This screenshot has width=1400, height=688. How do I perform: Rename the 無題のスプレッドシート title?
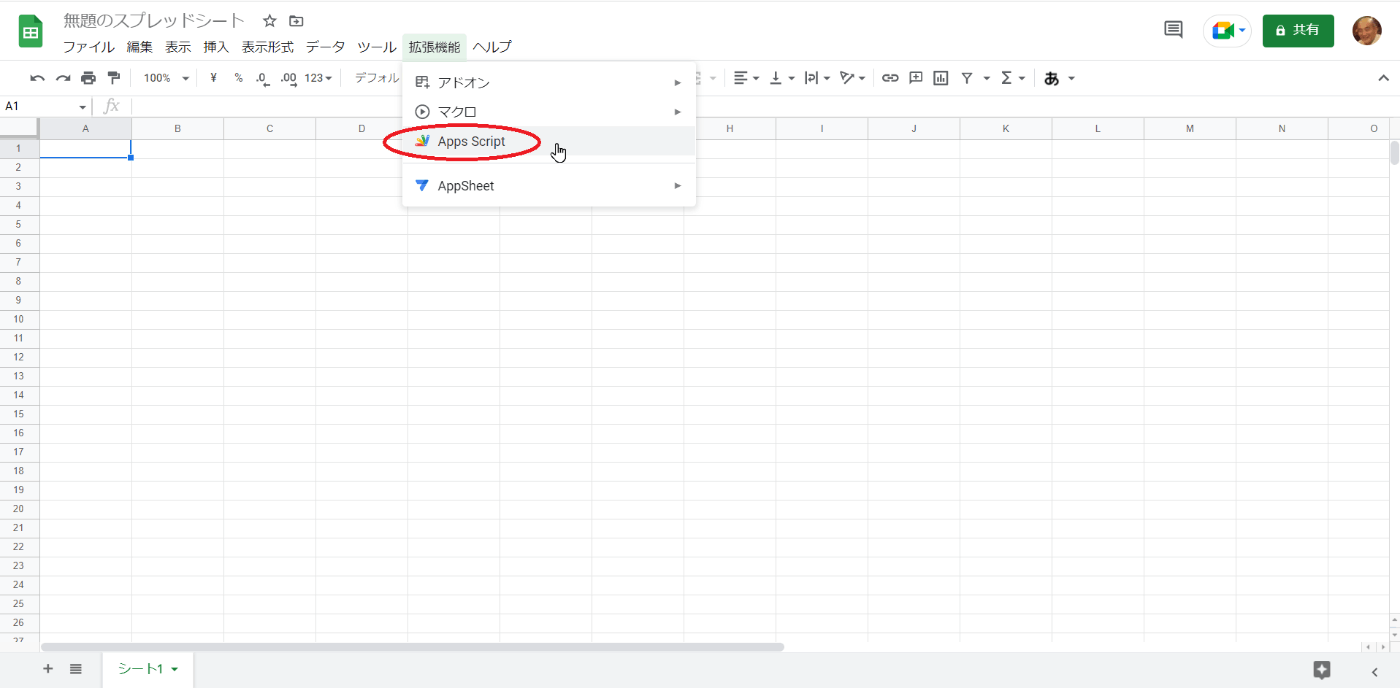coord(154,20)
